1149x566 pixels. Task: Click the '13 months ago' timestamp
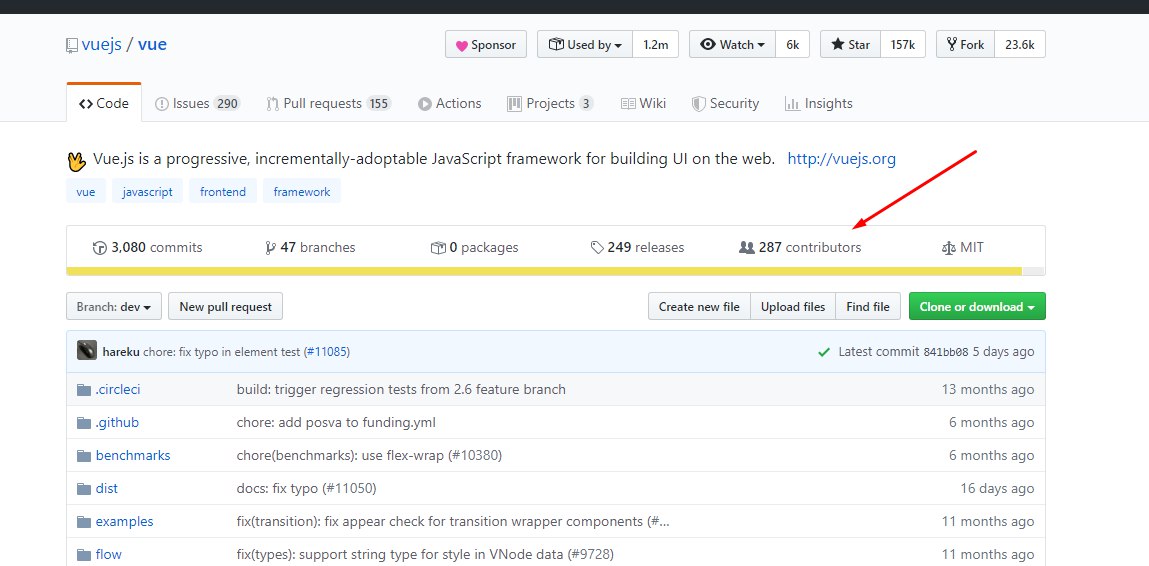coord(988,389)
